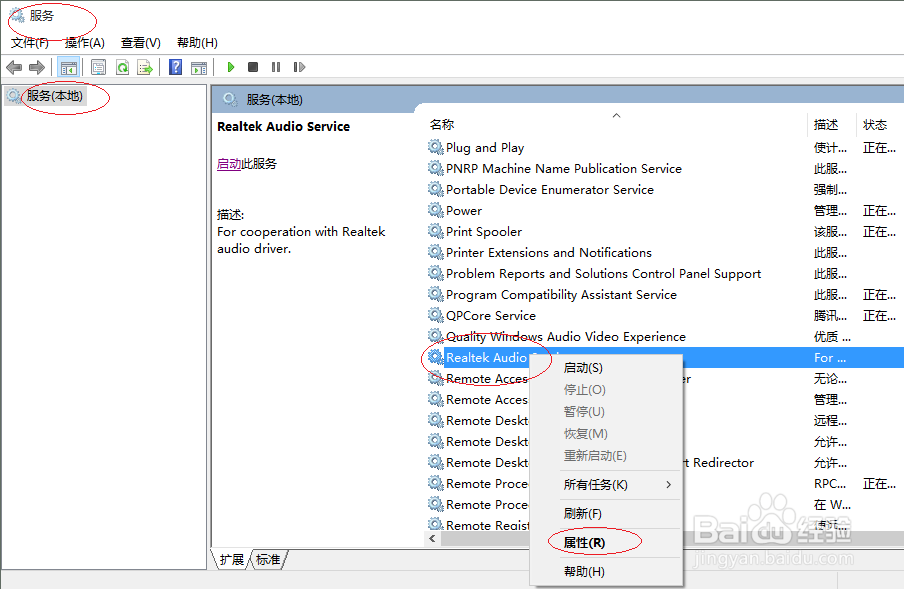Viewport: 904px width, 589px height.
Task: Select Program Compatibility Assistant Service row
Action: point(665,294)
